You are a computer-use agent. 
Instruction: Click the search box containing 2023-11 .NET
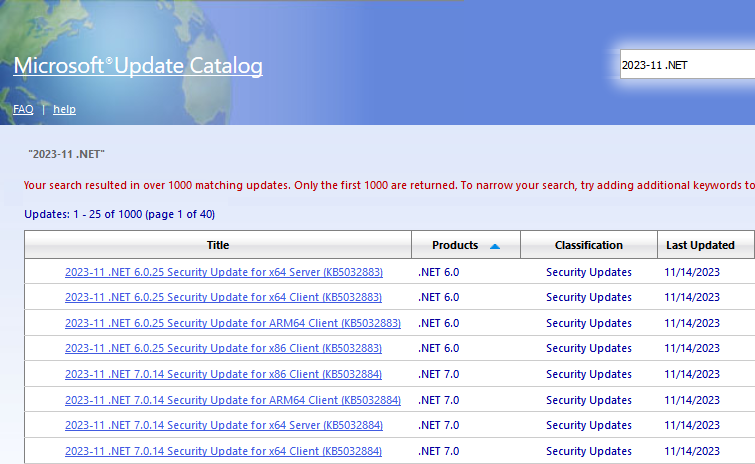click(x=685, y=65)
